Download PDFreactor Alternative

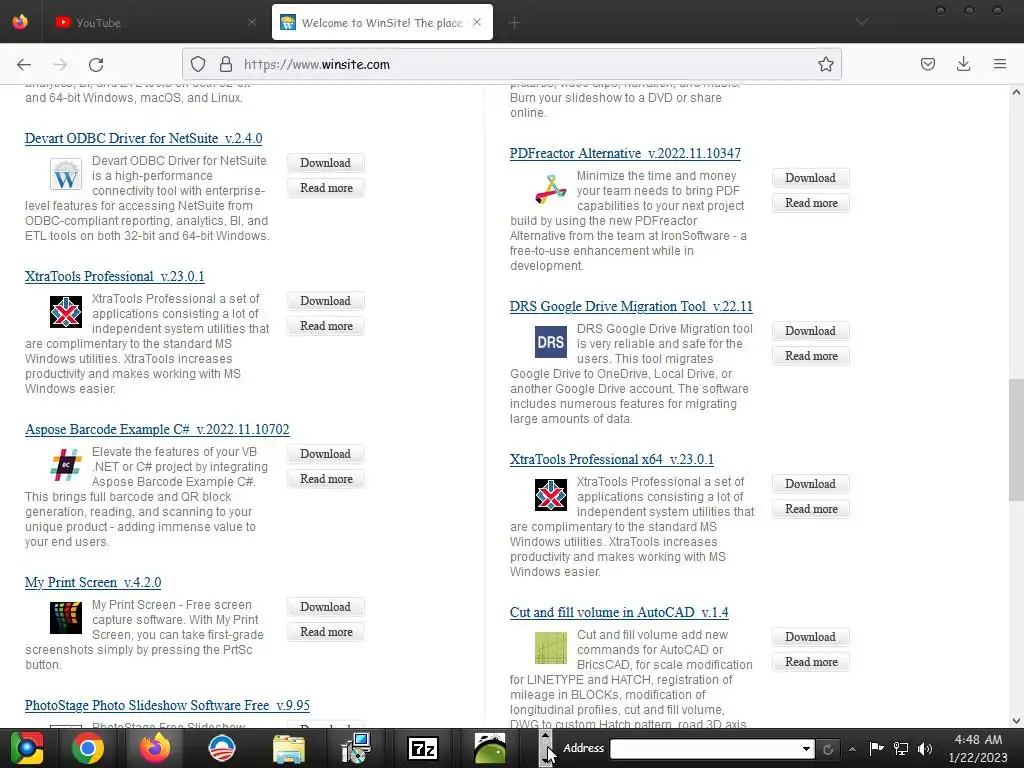click(x=810, y=178)
